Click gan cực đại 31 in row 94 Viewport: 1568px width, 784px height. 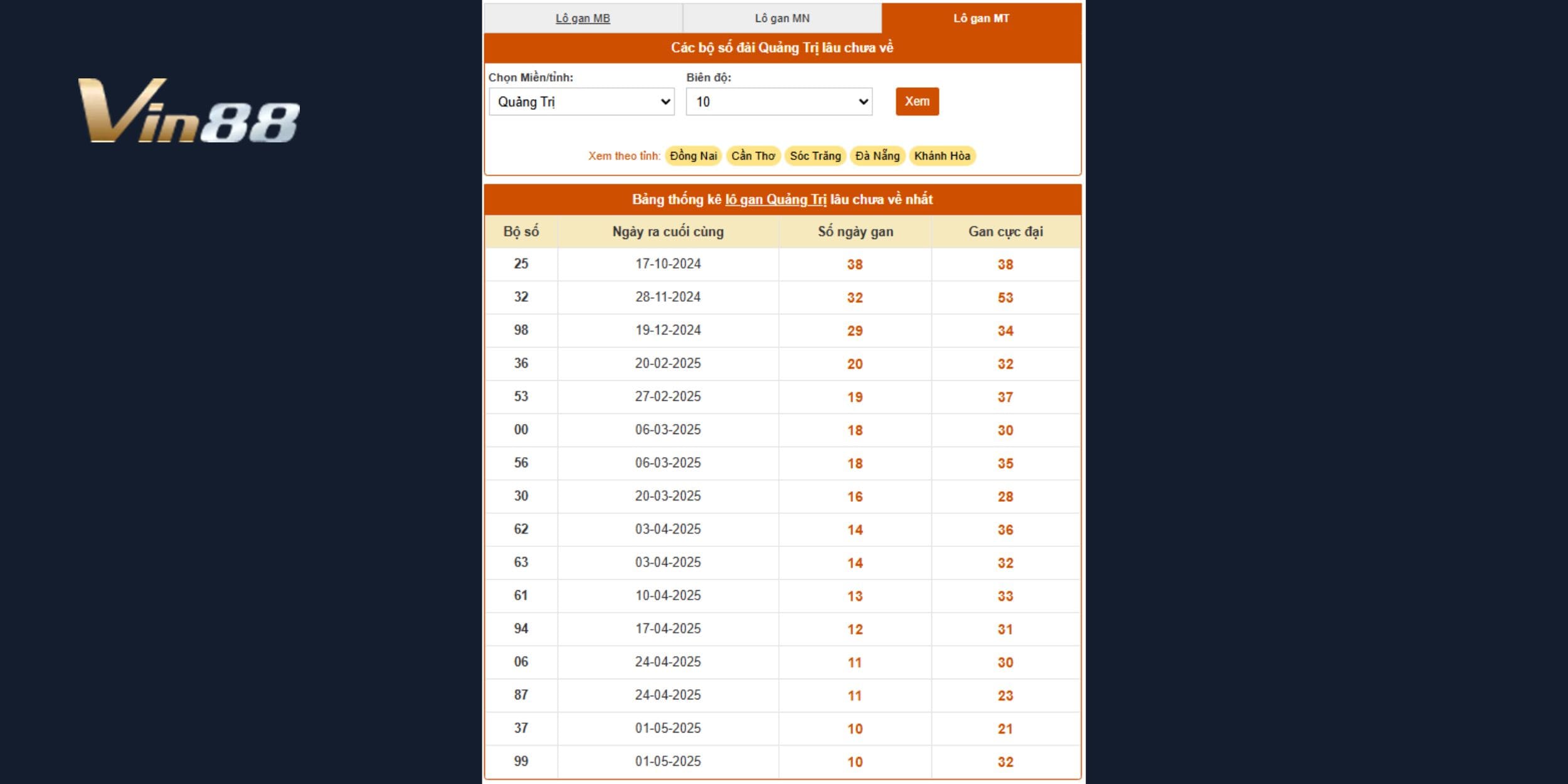(1005, 630)
